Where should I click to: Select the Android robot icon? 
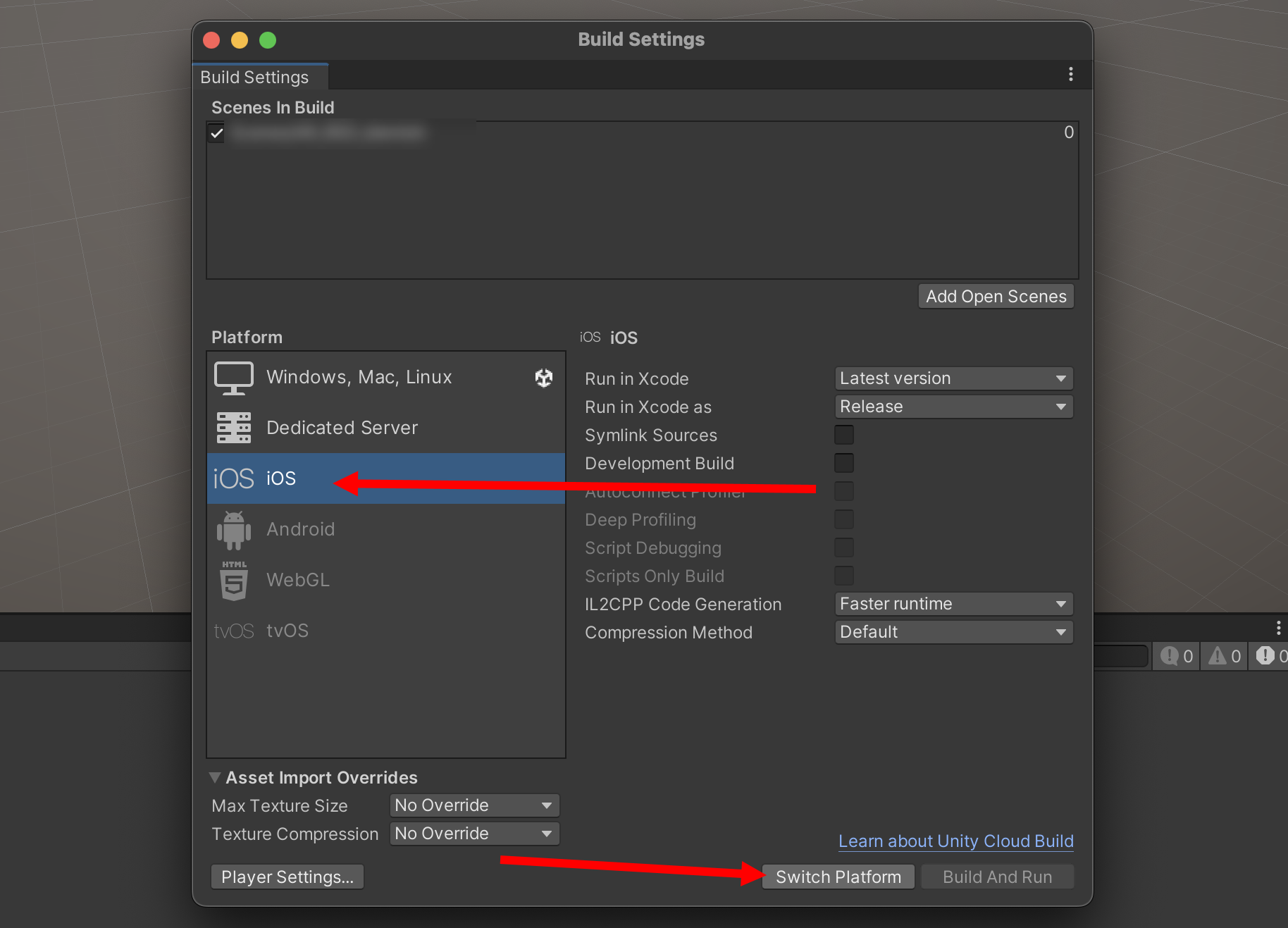click(x=234, y=530)
